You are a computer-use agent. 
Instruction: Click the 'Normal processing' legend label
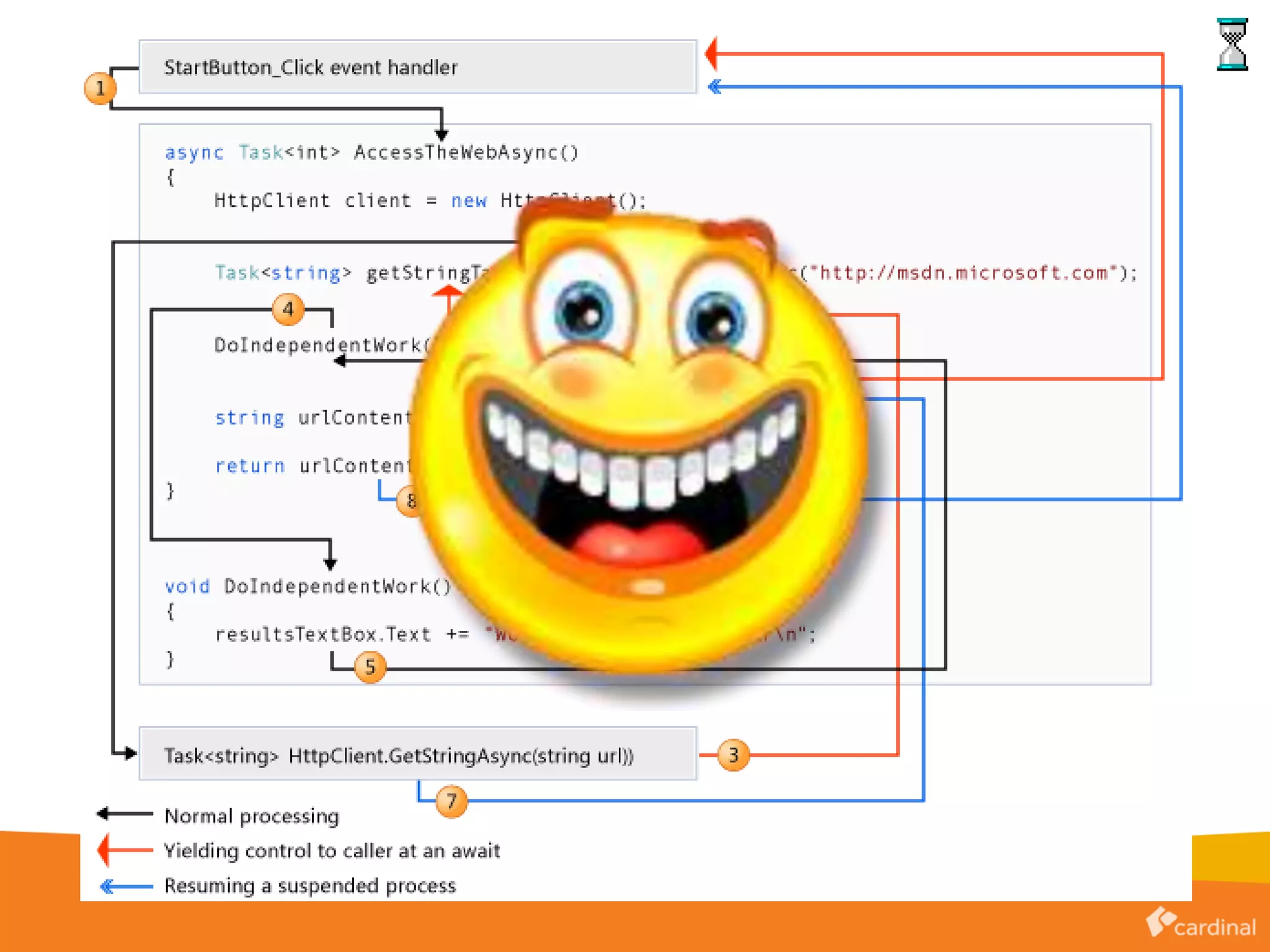point(252,816)
